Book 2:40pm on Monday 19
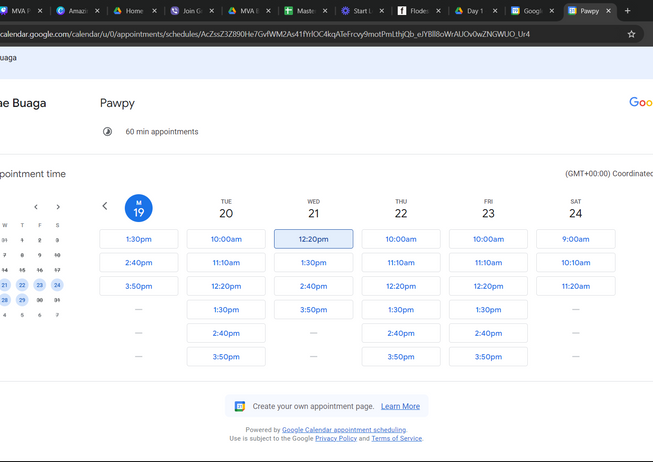This screenshot has height=462, width=653. click(139, 262)
